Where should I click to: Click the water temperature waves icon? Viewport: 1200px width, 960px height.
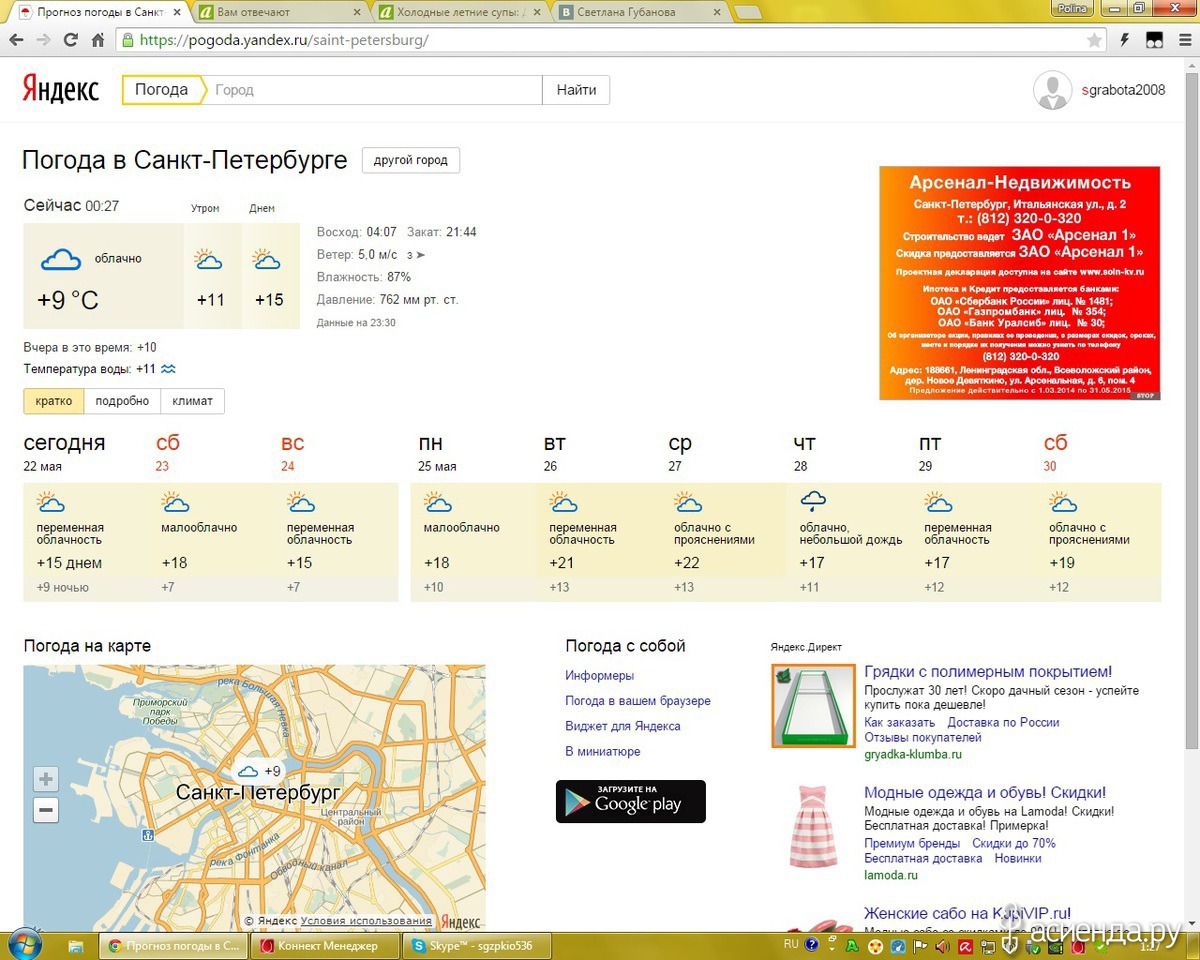(168, 369)
